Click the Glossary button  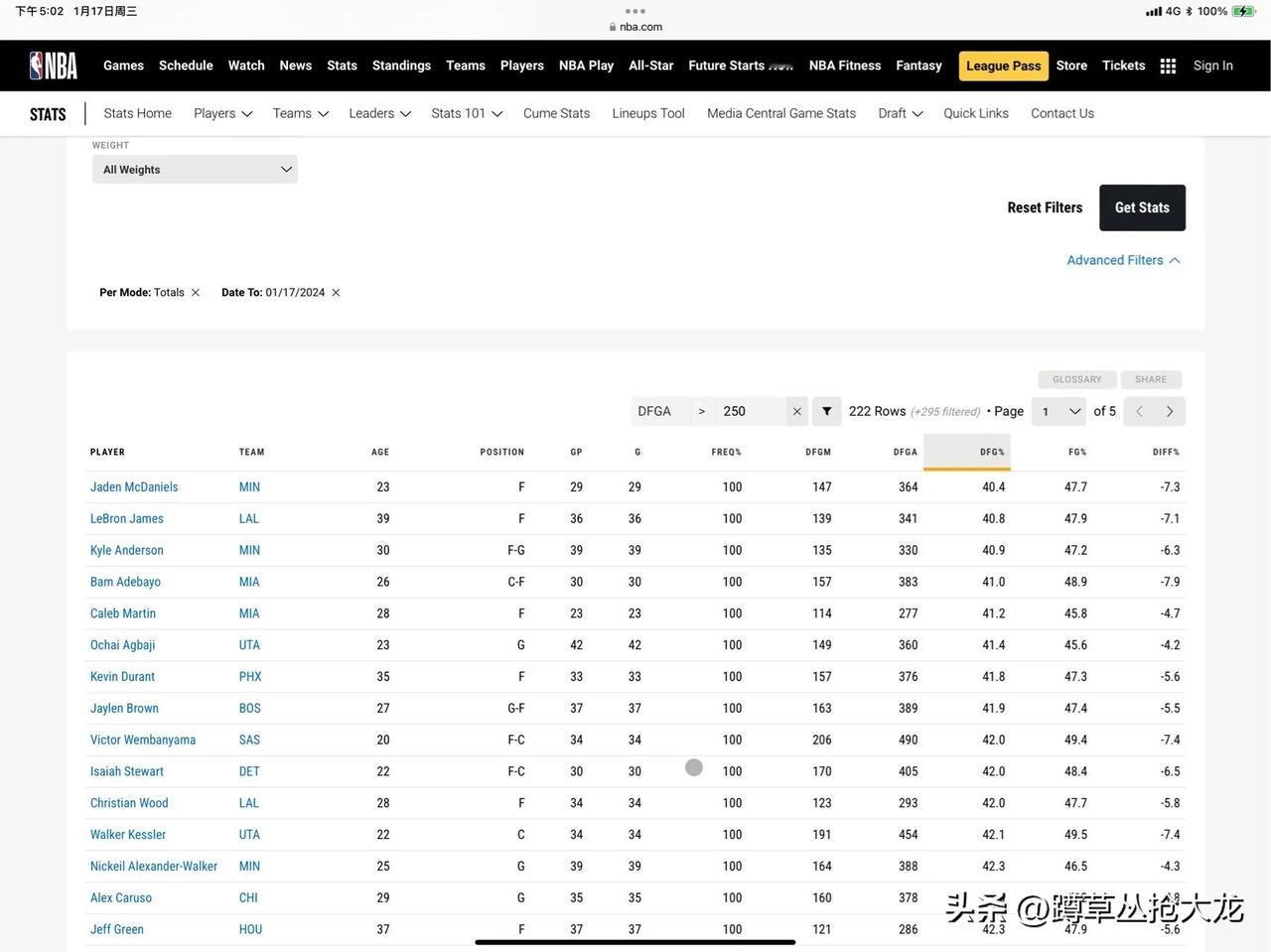click(x=1077, y=379)
